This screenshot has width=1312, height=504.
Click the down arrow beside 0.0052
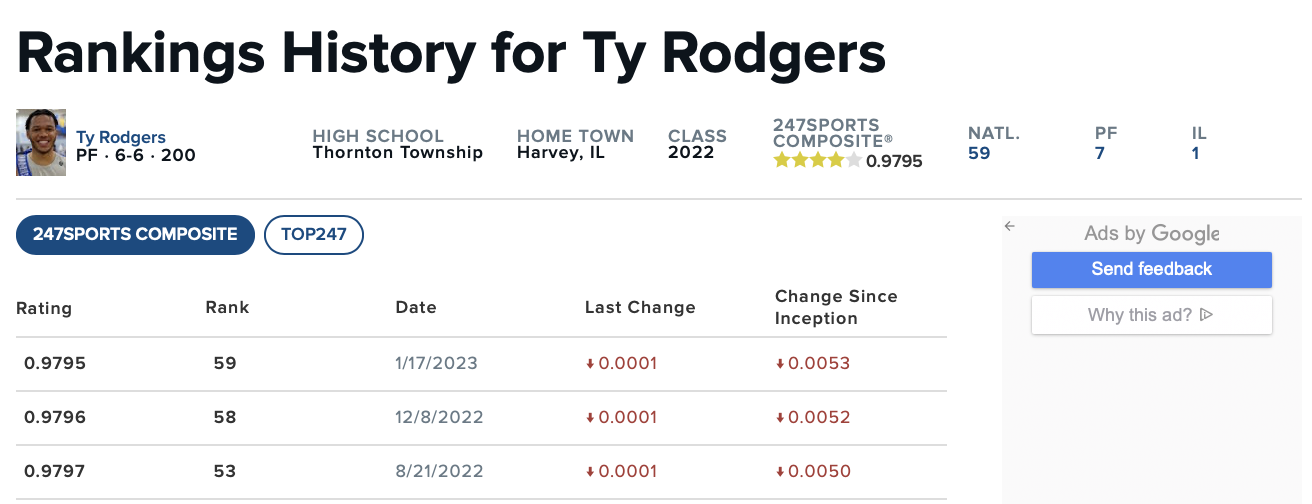tap(780, 418)
